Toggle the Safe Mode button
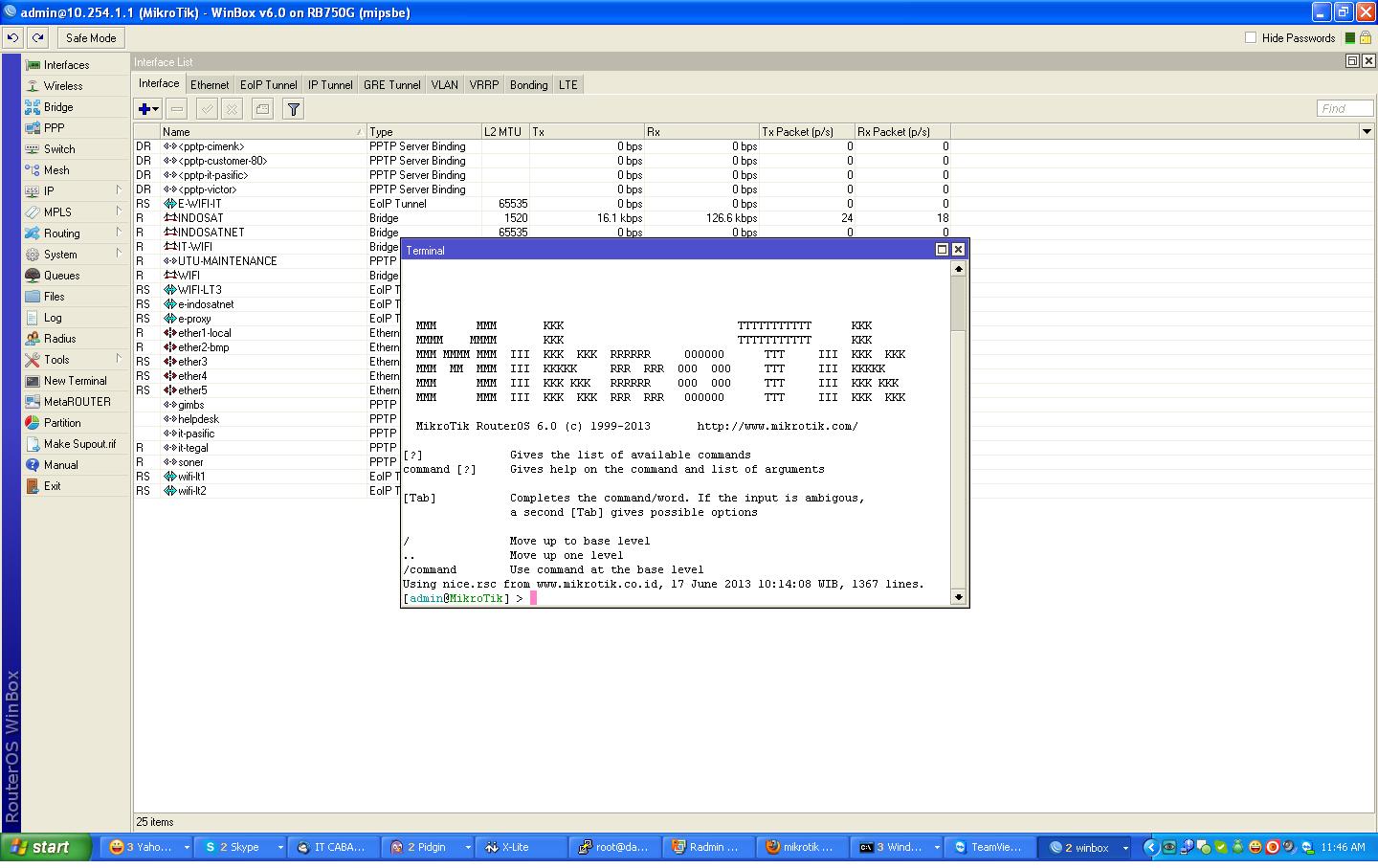The image size is (1378, 868). click(x=91, y=38)
